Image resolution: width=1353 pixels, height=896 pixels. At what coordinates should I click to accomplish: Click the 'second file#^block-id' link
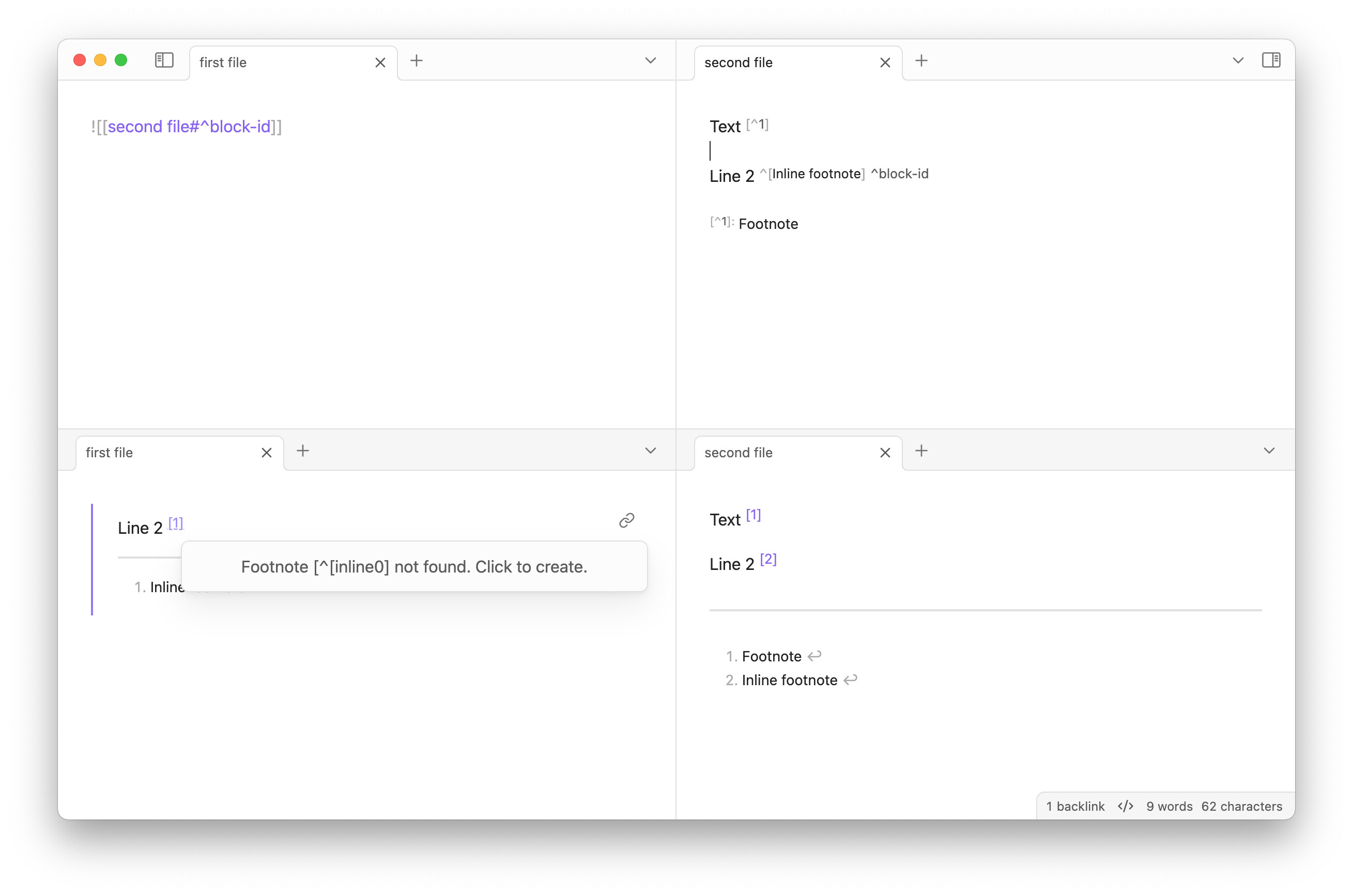pyautogui.click(x=189, y=126)
